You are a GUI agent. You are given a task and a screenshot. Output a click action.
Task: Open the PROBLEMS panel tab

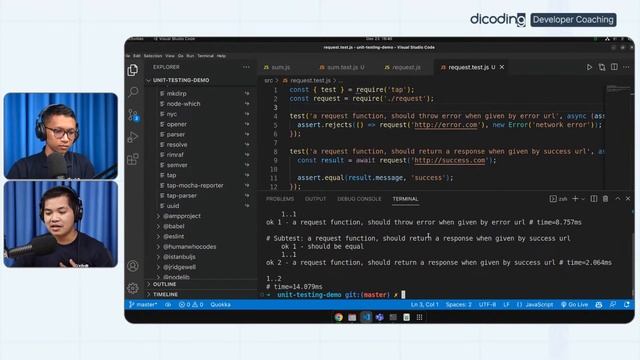tap(280, 199)
